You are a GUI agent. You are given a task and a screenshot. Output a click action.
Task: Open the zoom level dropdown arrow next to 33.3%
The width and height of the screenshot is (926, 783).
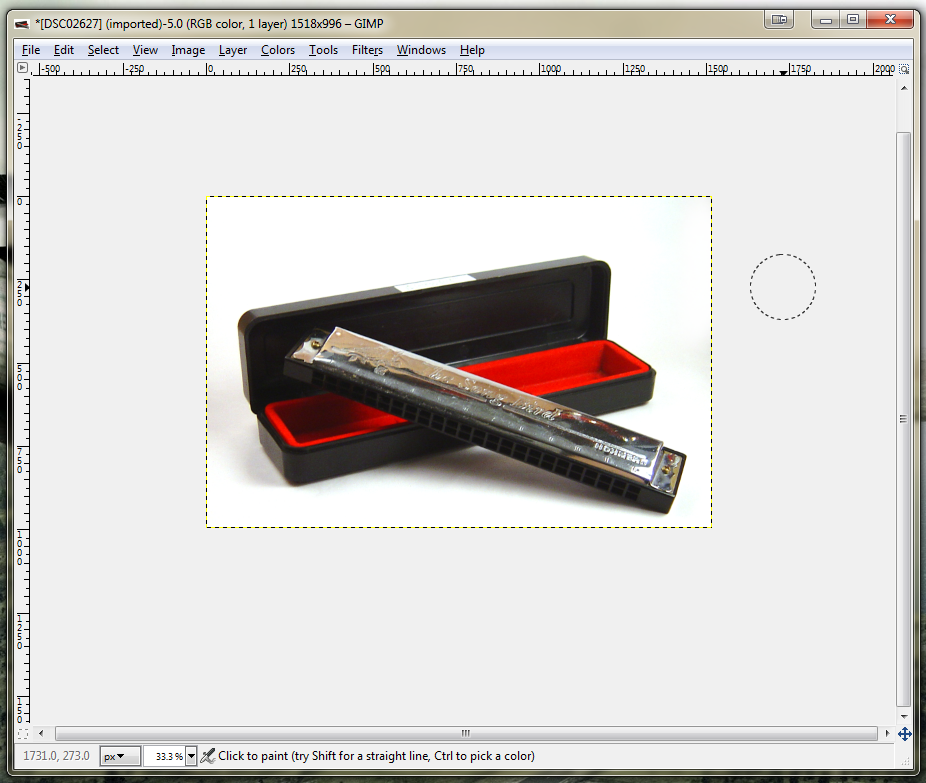189,755
